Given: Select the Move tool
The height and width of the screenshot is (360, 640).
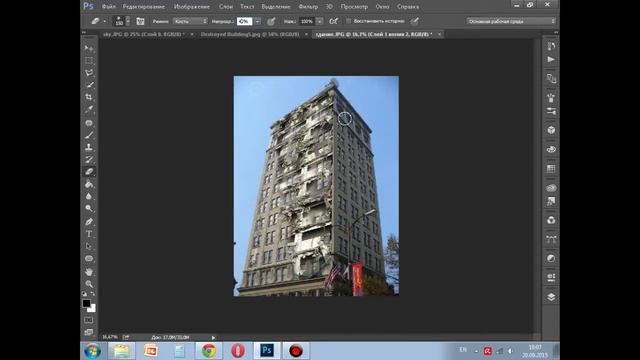Looking at the screenshot, I should (89, 49).
